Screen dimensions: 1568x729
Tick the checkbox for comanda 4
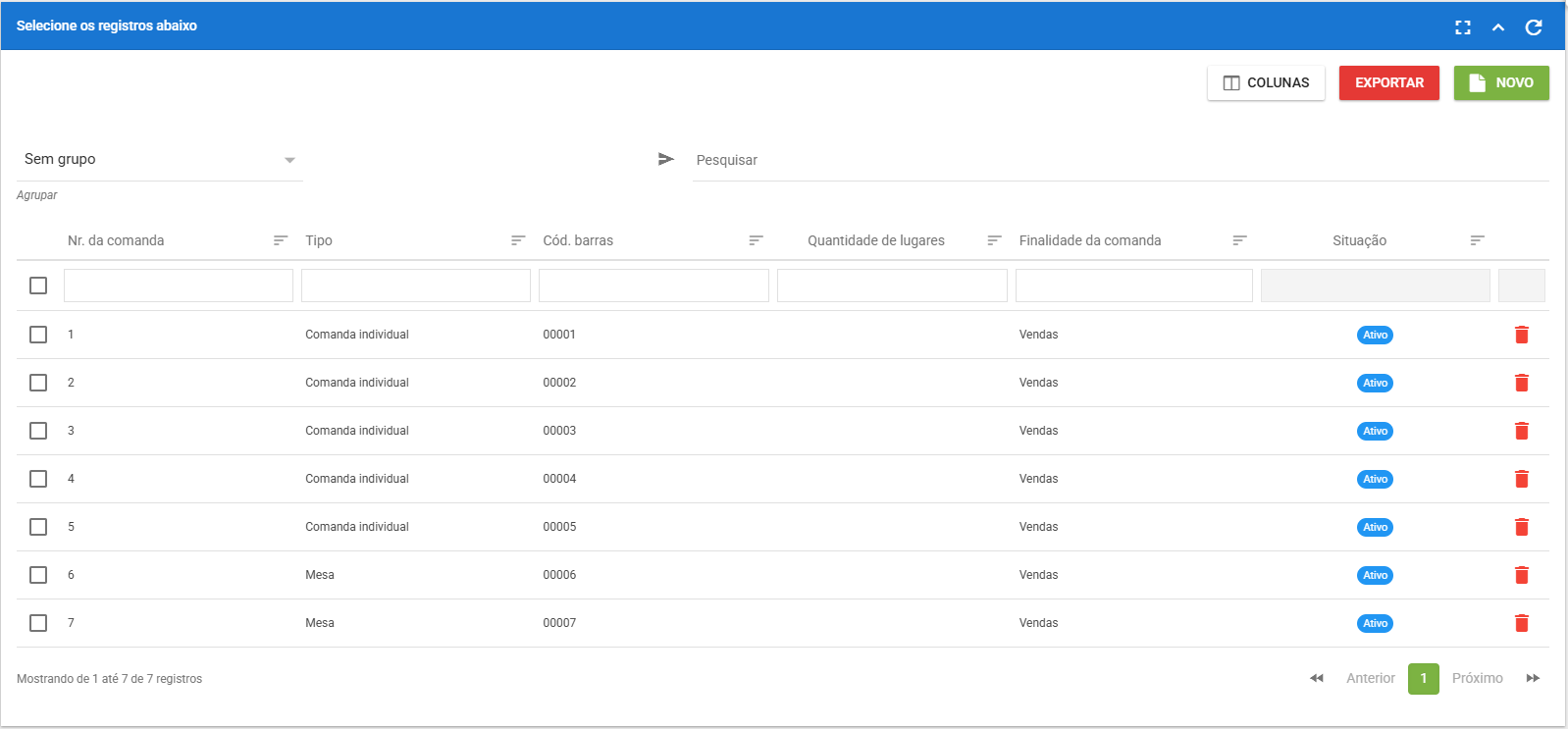click(38, 479)
